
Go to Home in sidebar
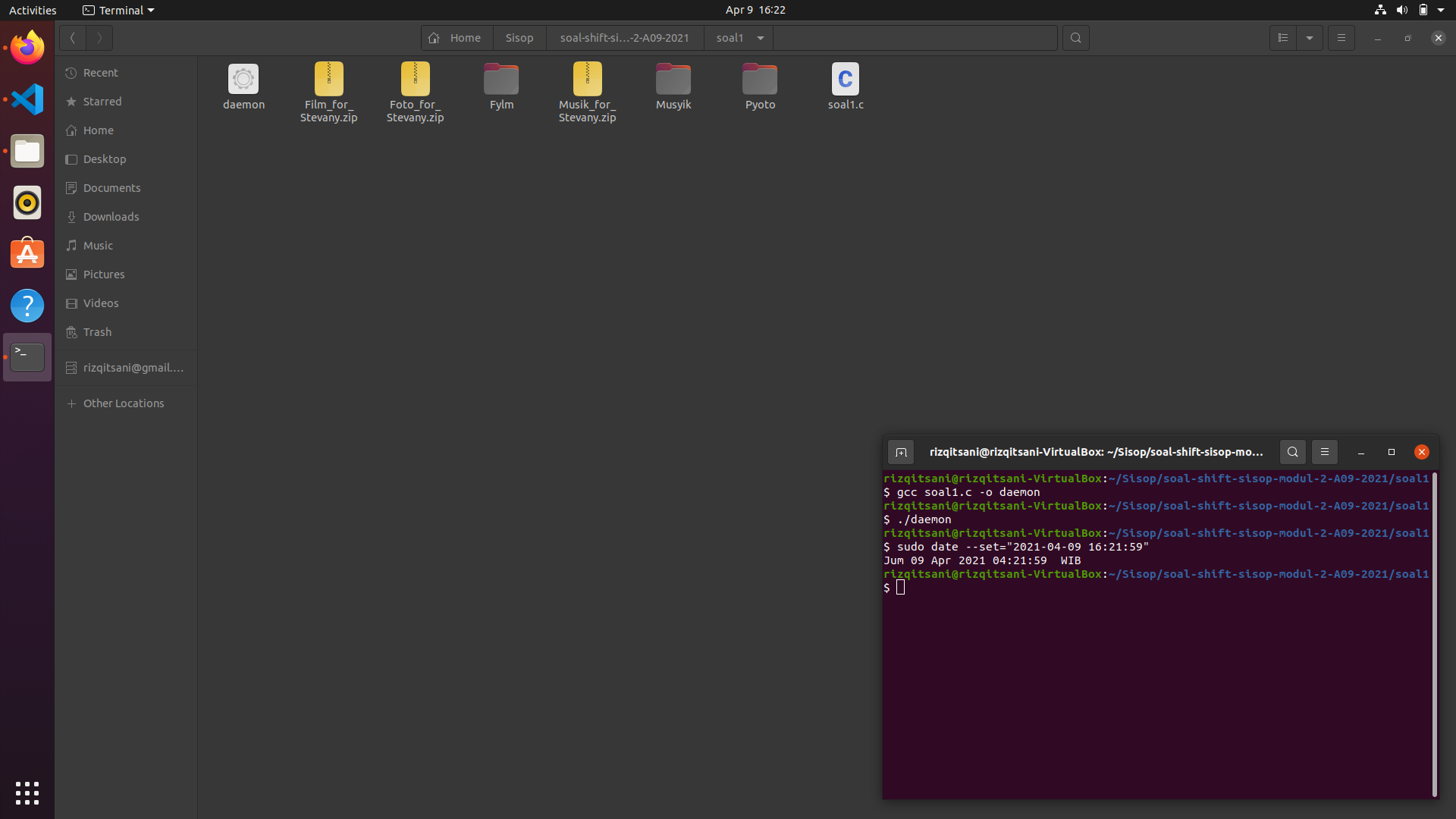coord(126,130)
